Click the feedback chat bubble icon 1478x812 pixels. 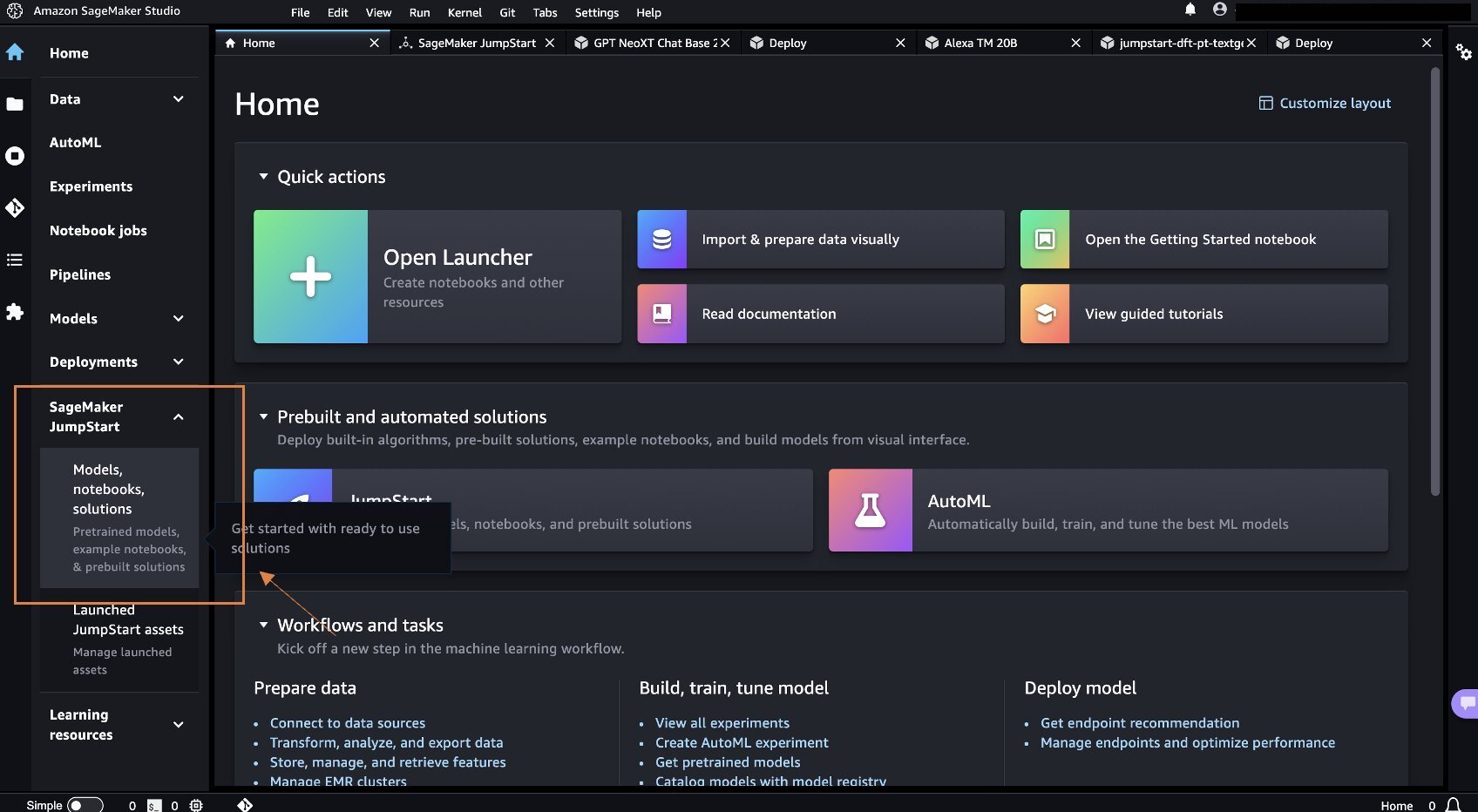[1467, 702]
